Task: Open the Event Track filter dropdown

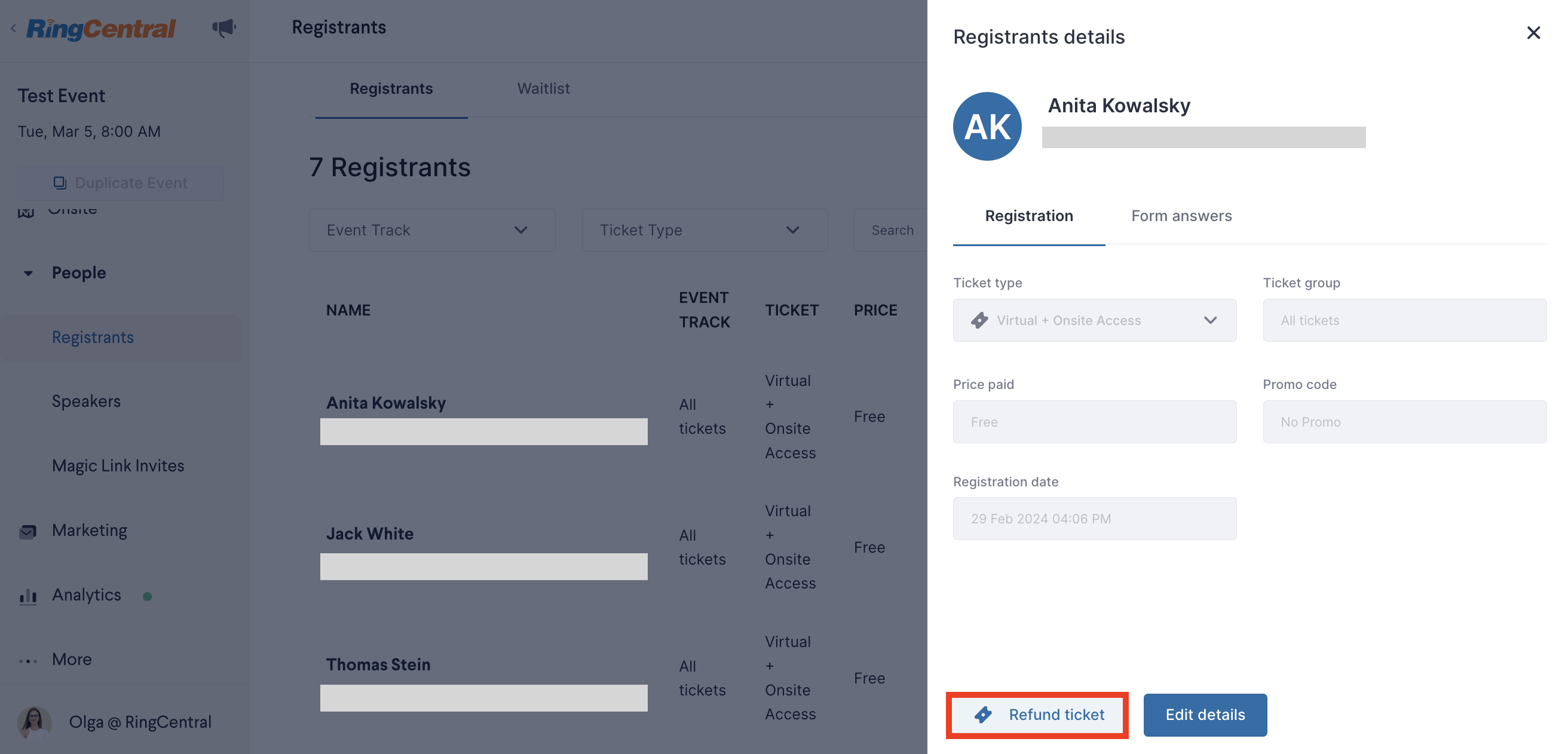Action: (431, 230)
